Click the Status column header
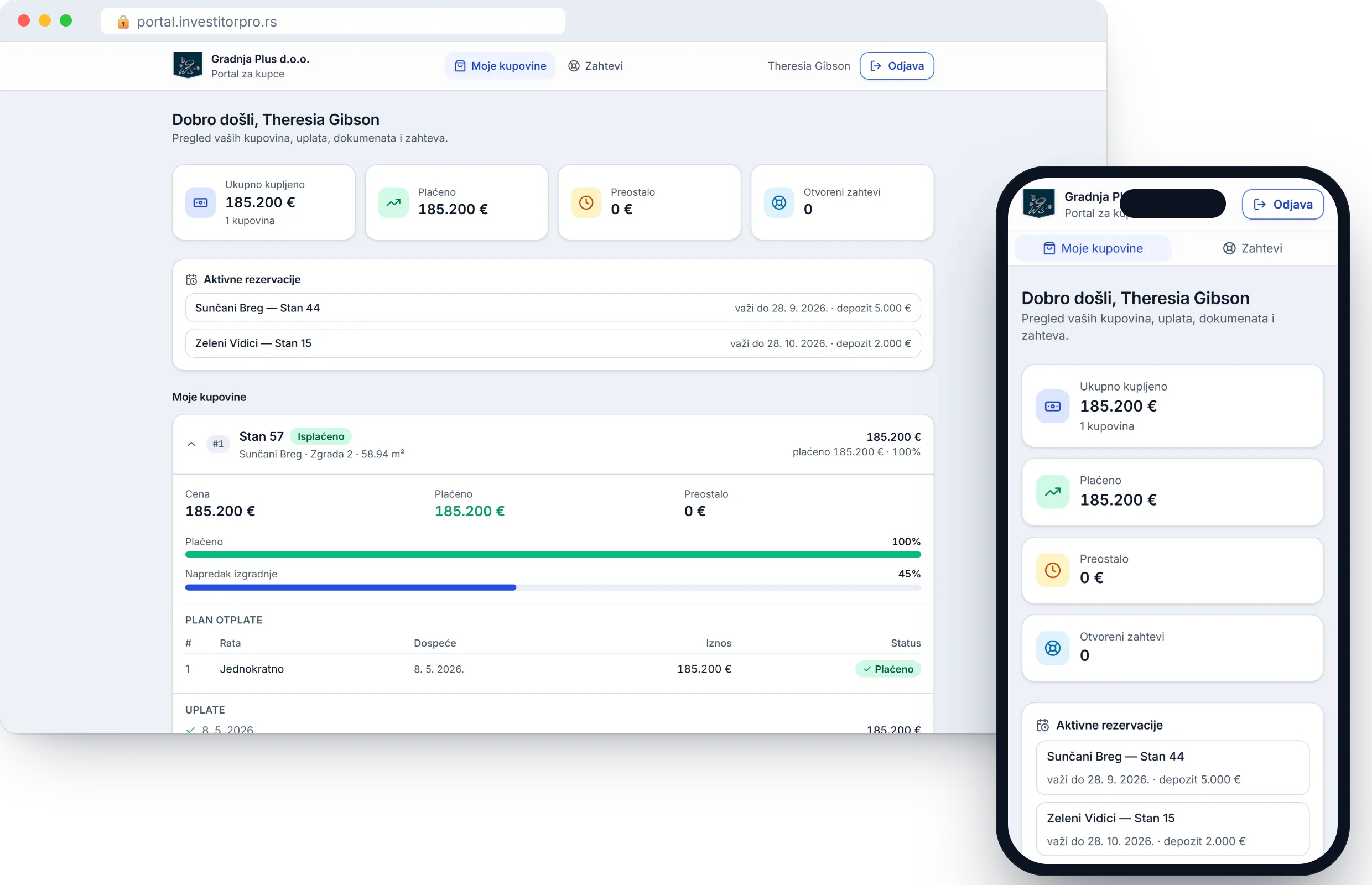 pos(906,643)
